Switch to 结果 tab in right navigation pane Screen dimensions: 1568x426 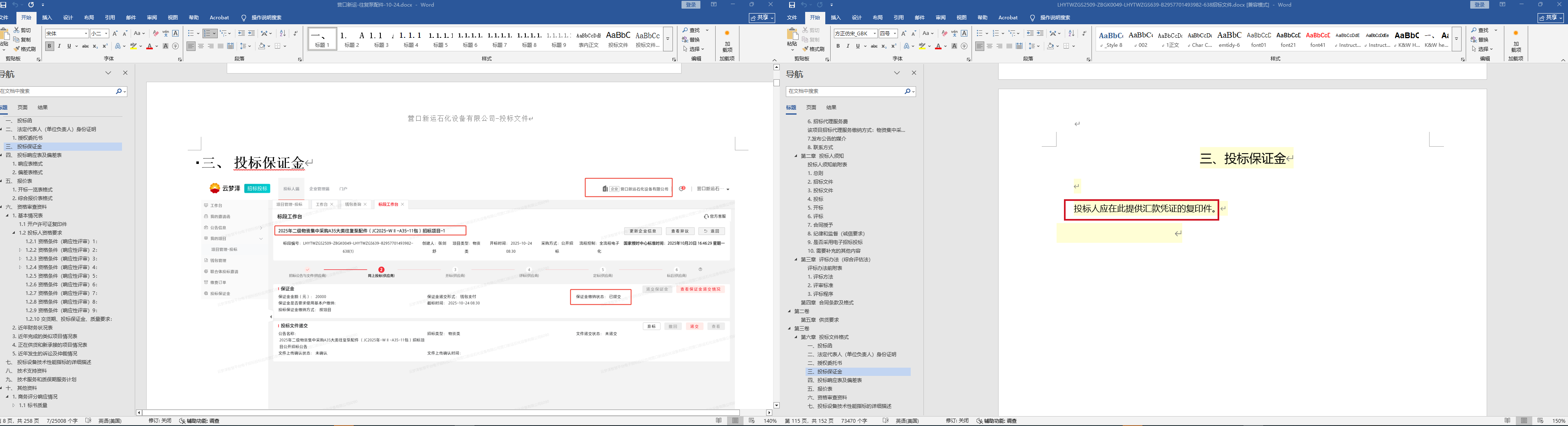coord(831,107)
